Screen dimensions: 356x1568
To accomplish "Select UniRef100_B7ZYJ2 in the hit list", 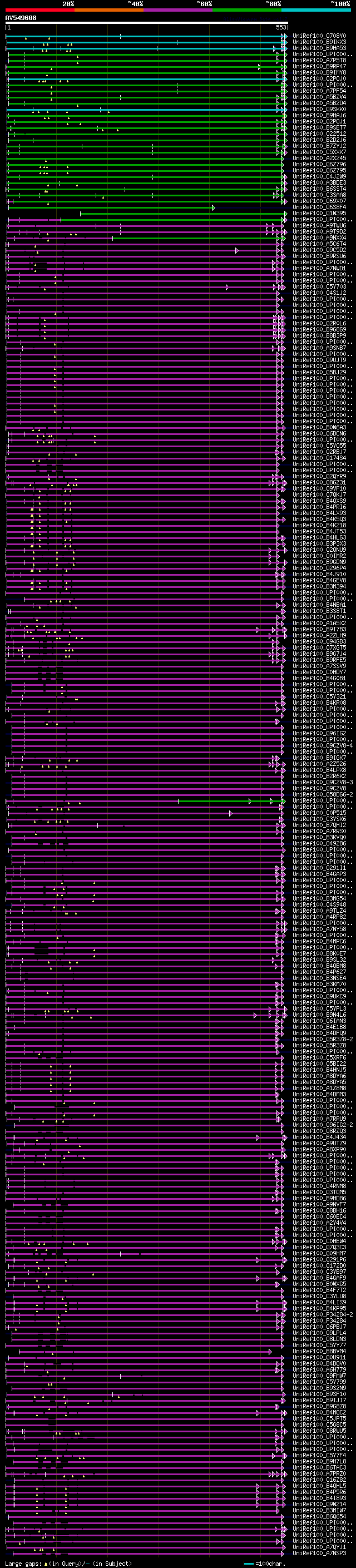I will pyautogui.click(x=319, y=146).
